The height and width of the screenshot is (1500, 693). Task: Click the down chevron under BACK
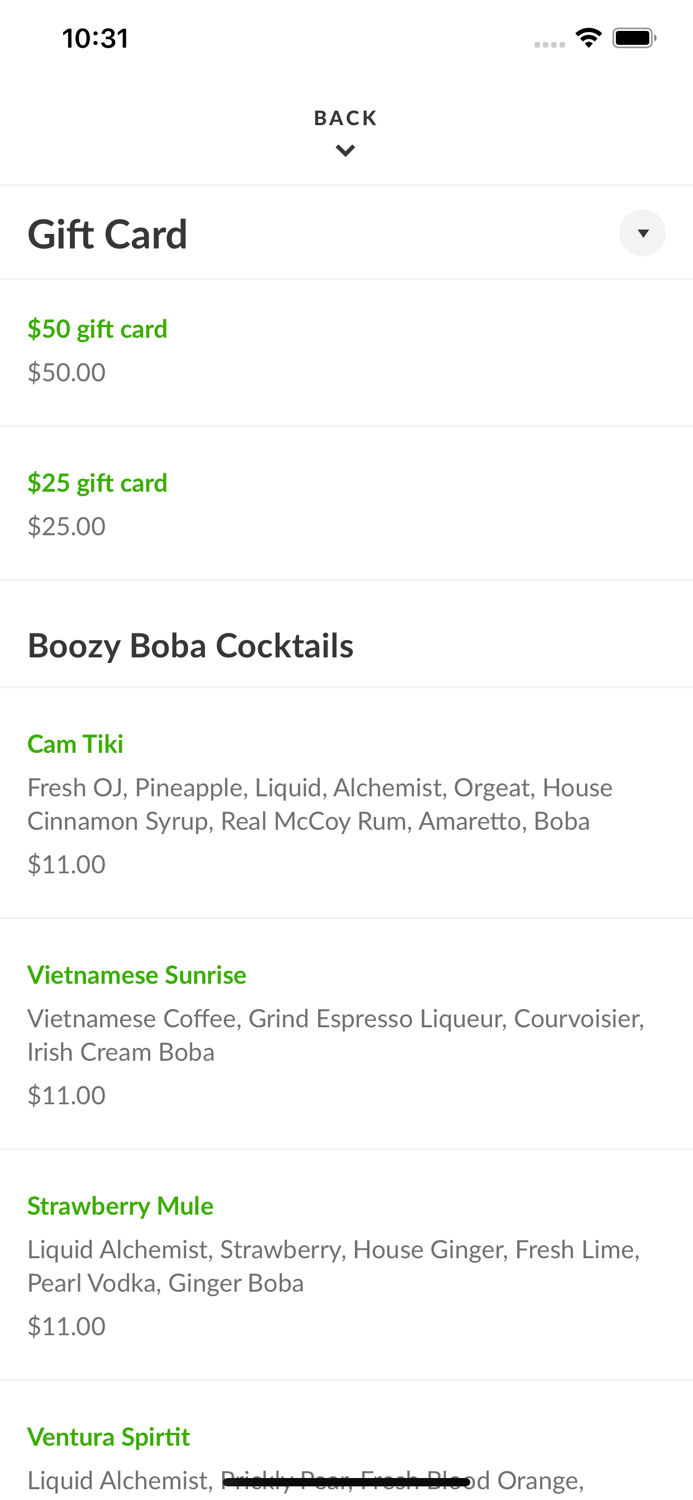345,151
